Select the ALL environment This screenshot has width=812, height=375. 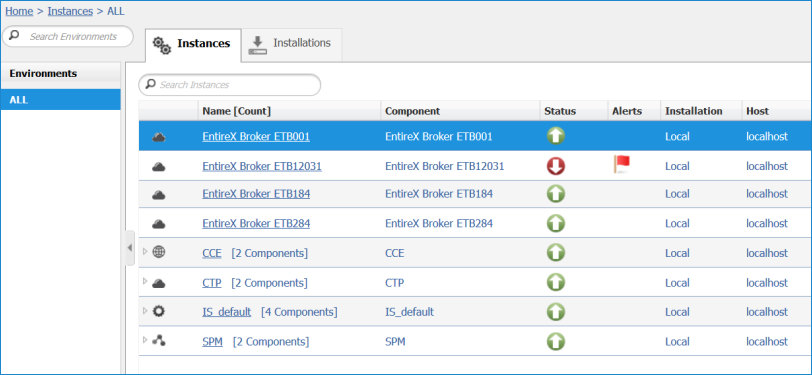pyautogui.click(x=61, y=100)
